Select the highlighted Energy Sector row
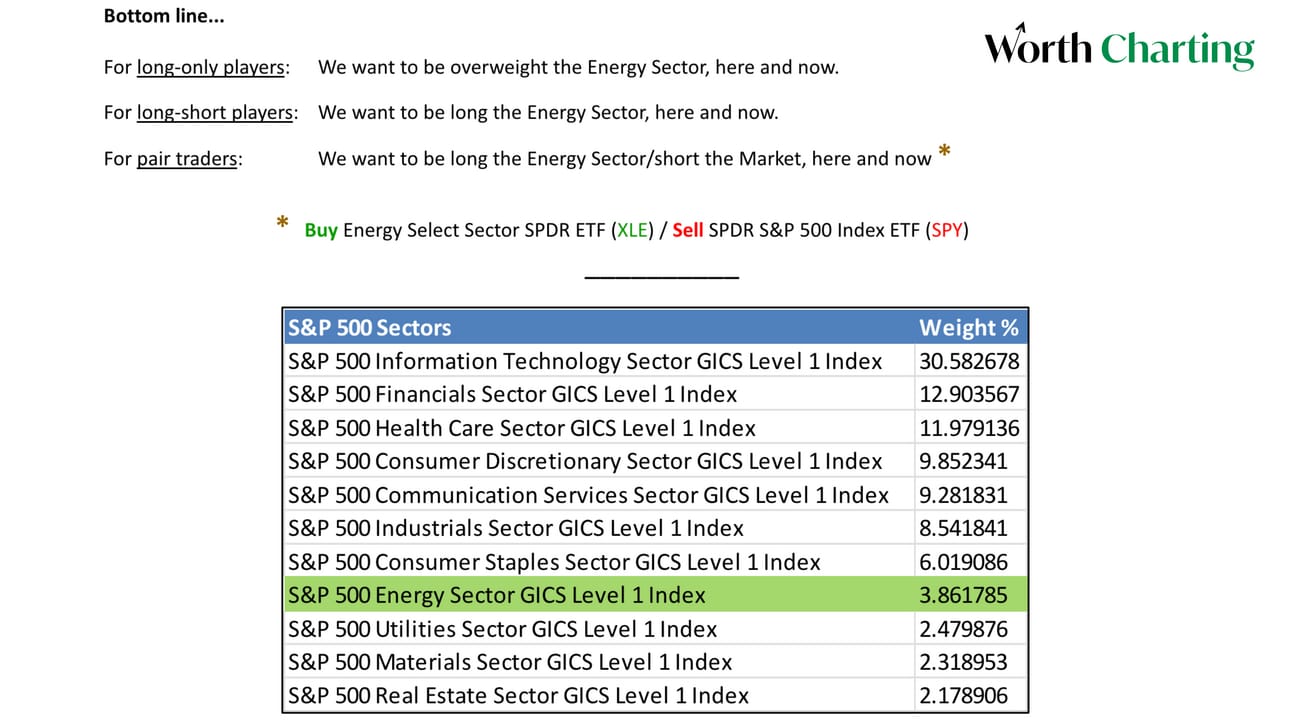 point(655,595)
